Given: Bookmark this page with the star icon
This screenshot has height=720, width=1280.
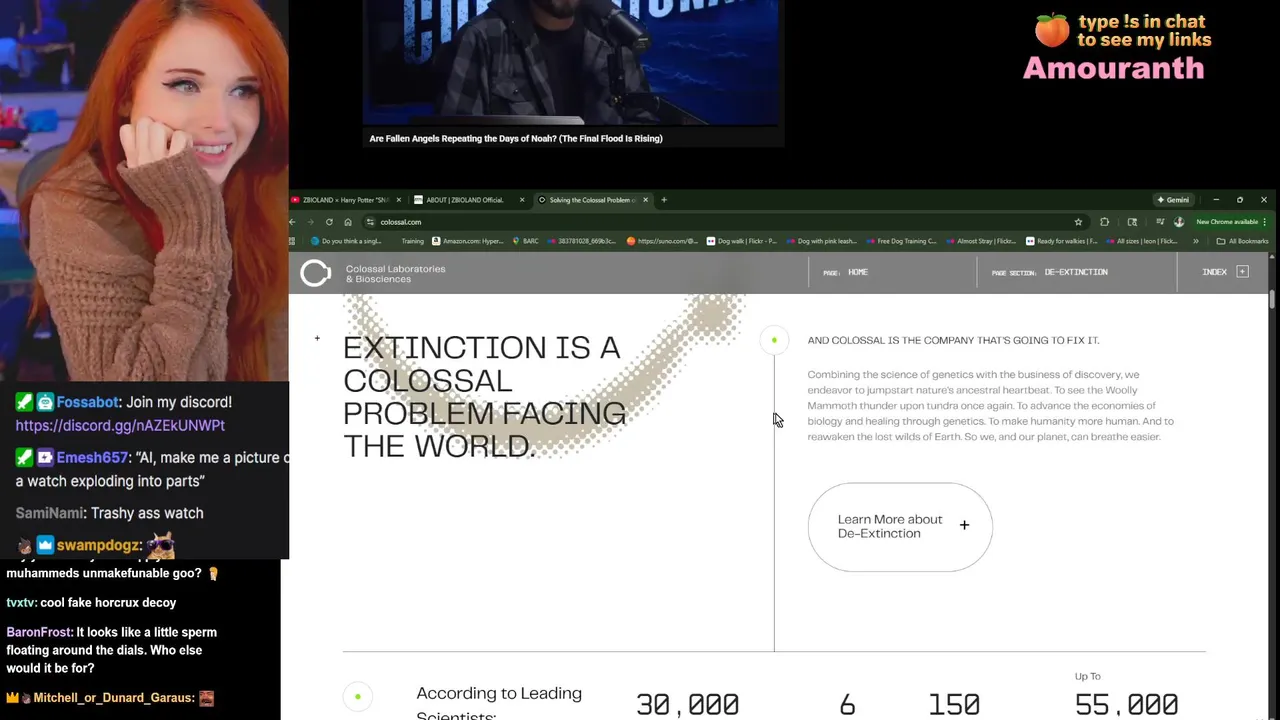Looking at the screenshot, I should [x=1078, y=222].
